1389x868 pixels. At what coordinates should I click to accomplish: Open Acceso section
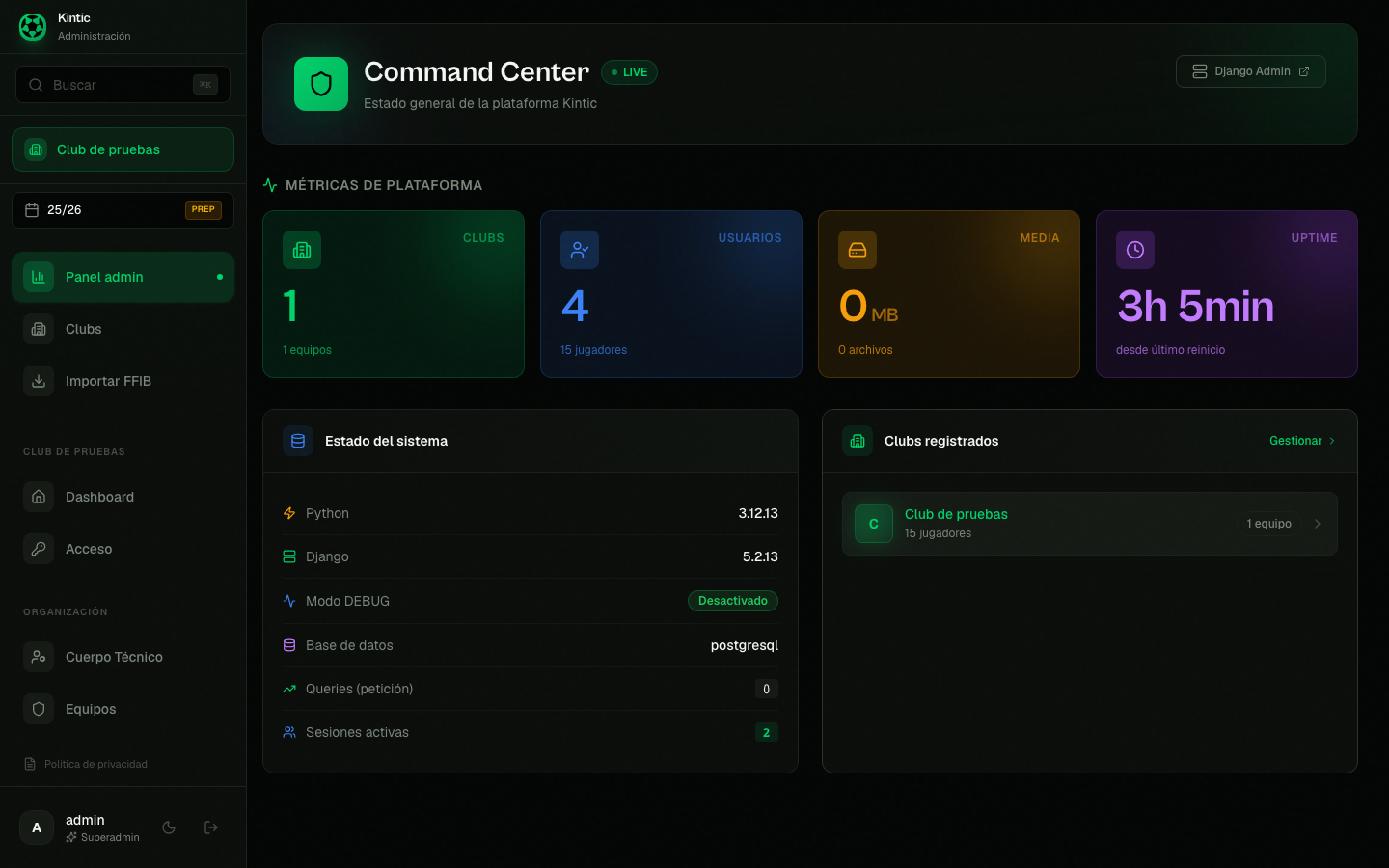point(123,549)
